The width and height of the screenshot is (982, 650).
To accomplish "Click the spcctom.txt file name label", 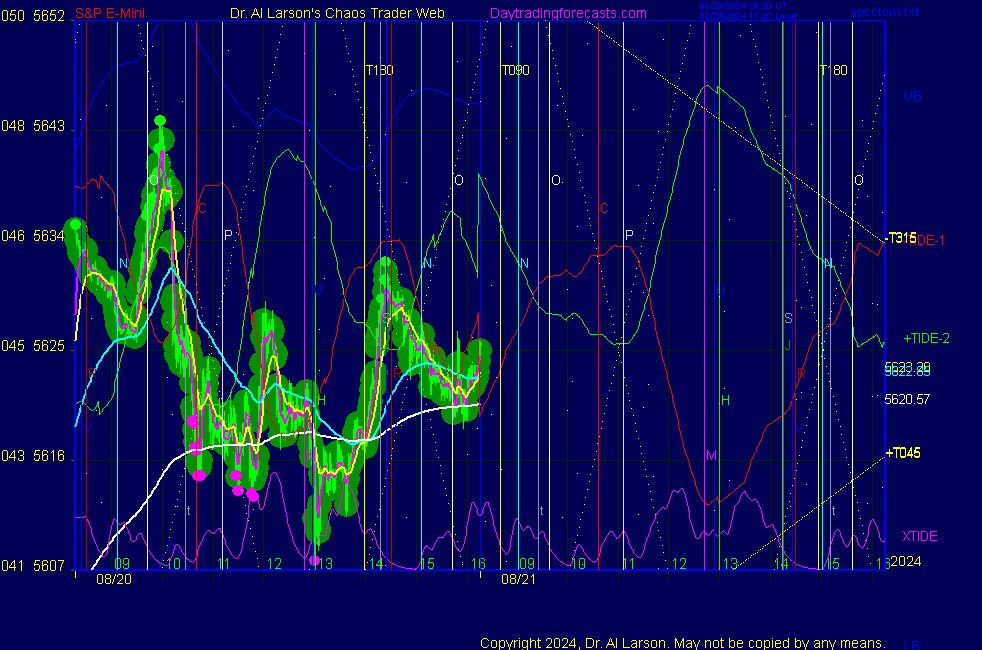I will coord(884,12).
